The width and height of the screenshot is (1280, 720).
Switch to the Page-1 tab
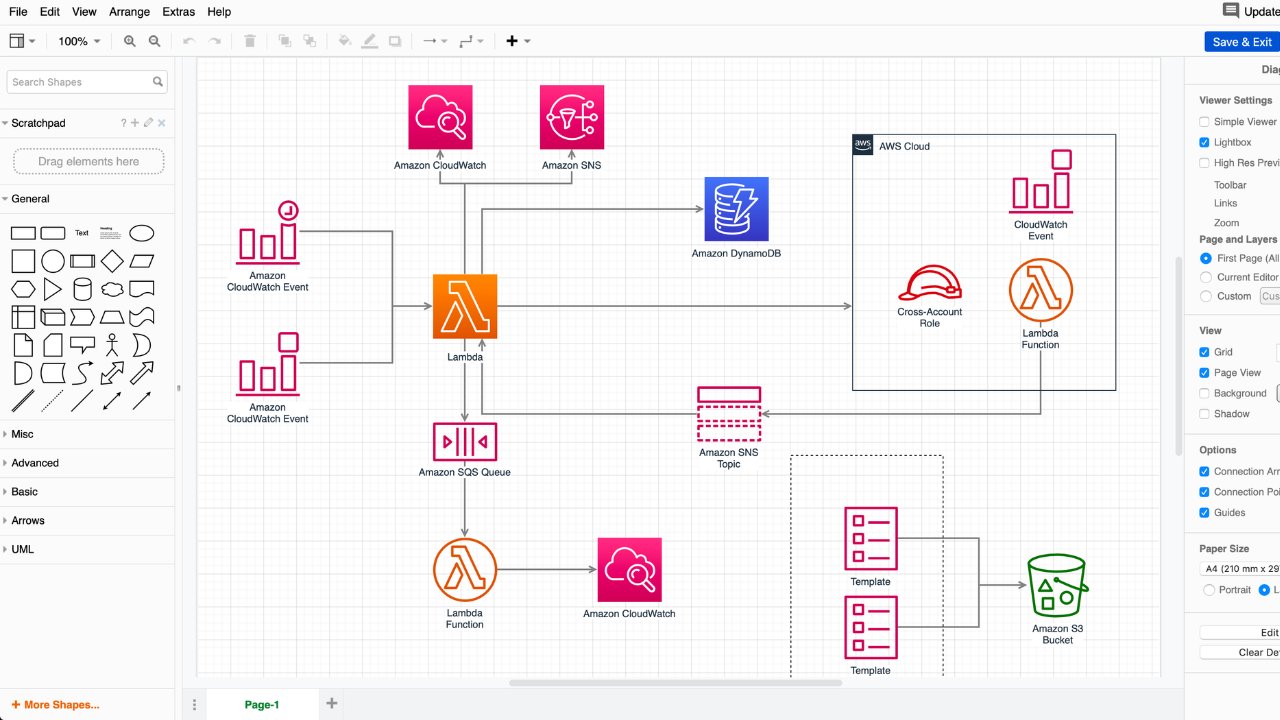click(262, 704)
